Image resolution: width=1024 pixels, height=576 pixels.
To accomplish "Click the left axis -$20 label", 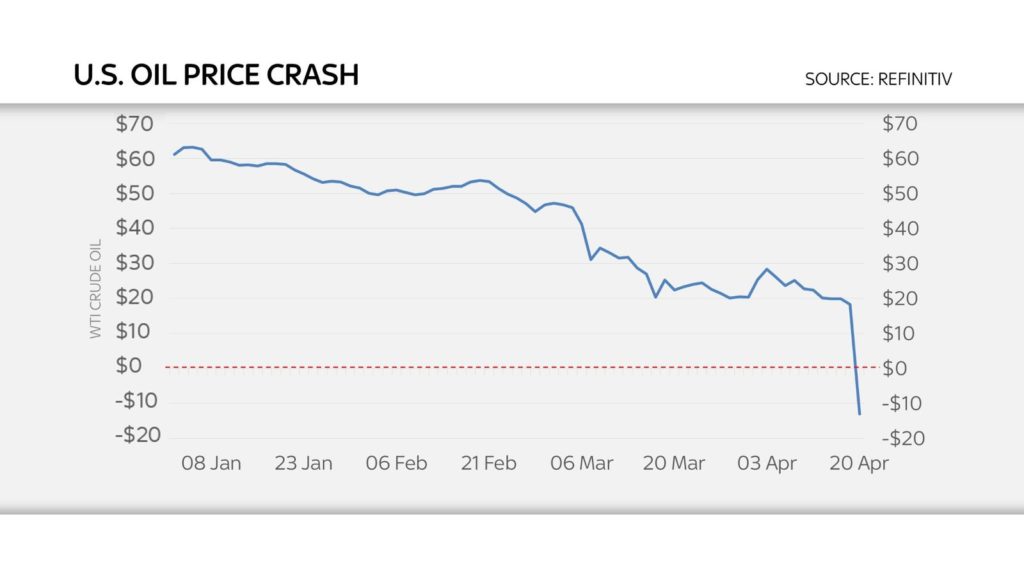I will point(138,435).
